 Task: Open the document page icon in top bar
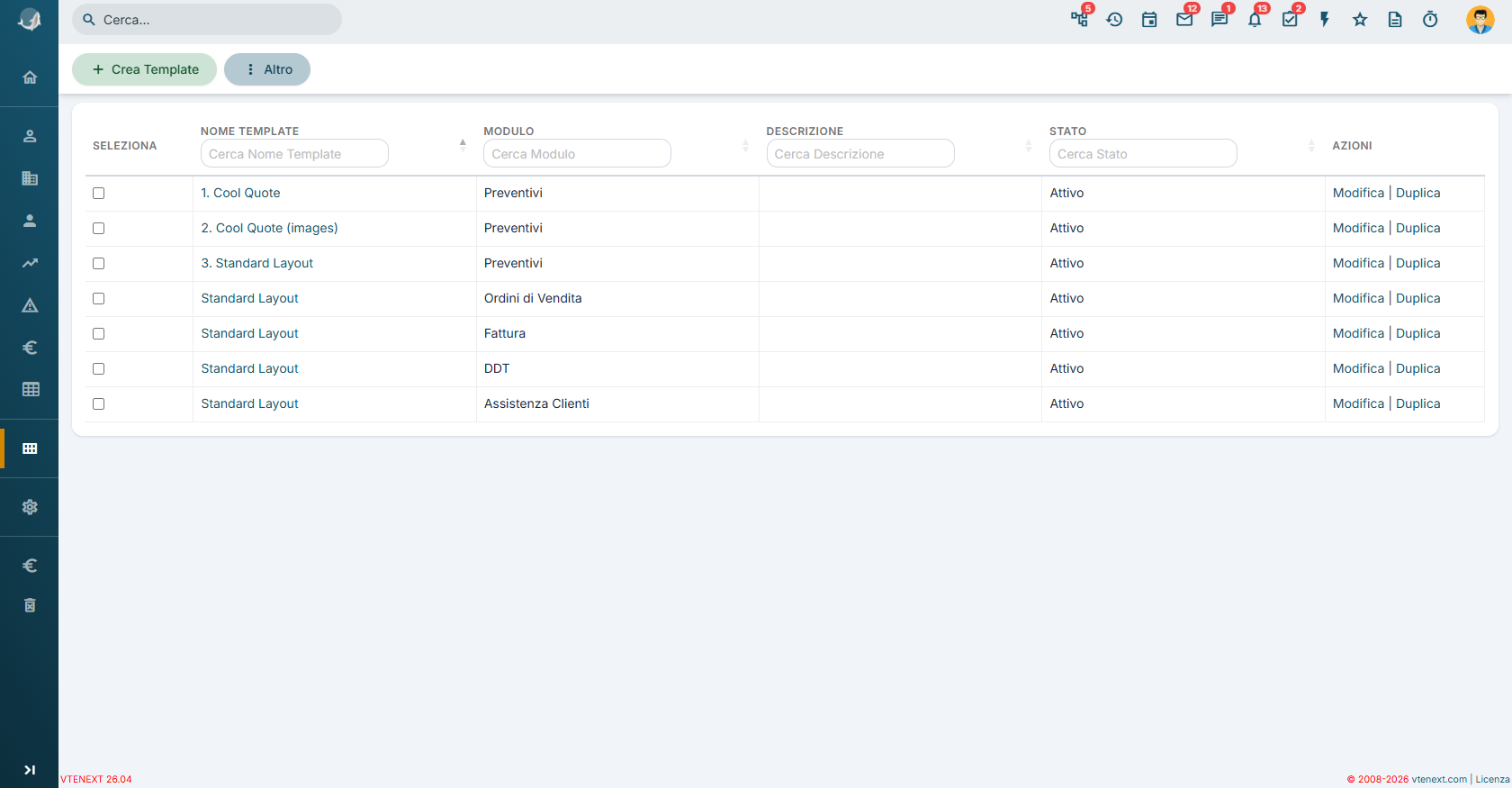point(1395,19)
